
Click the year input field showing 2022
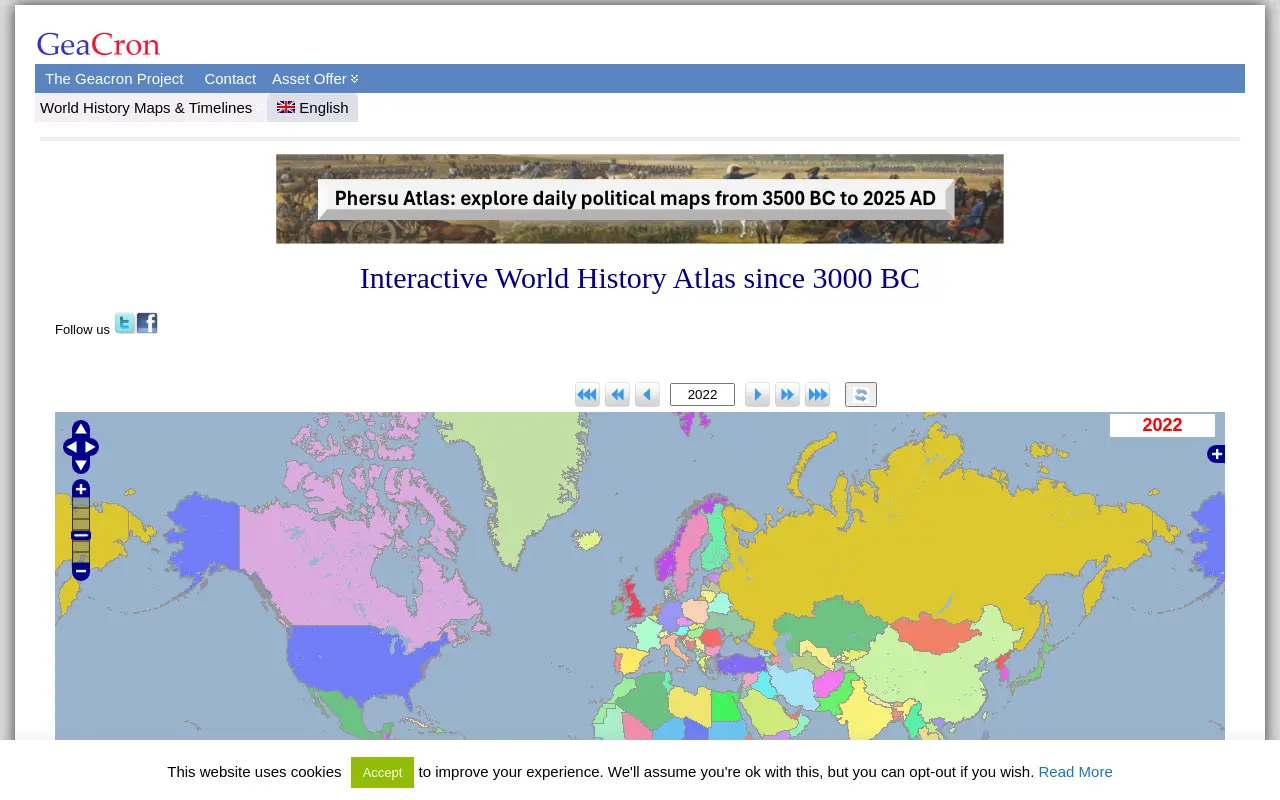point(702,395)
